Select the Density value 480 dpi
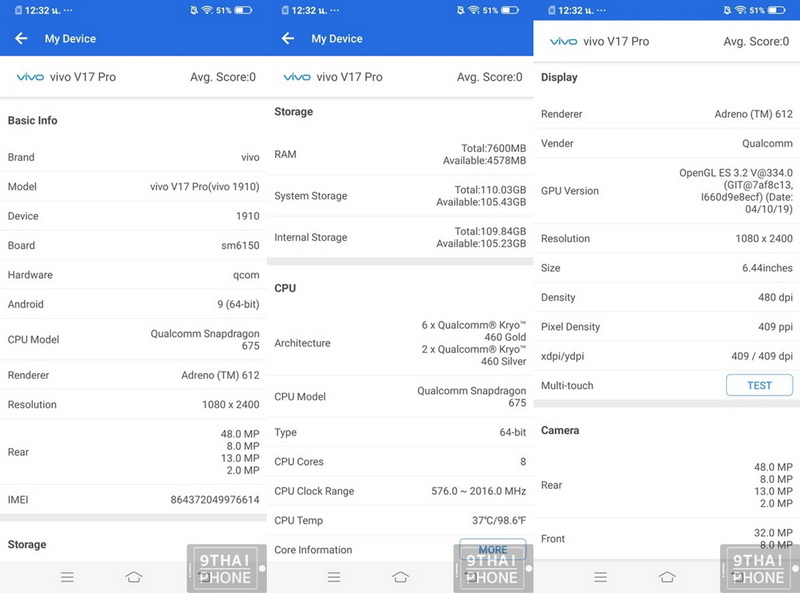 click(x=776, y=297)
